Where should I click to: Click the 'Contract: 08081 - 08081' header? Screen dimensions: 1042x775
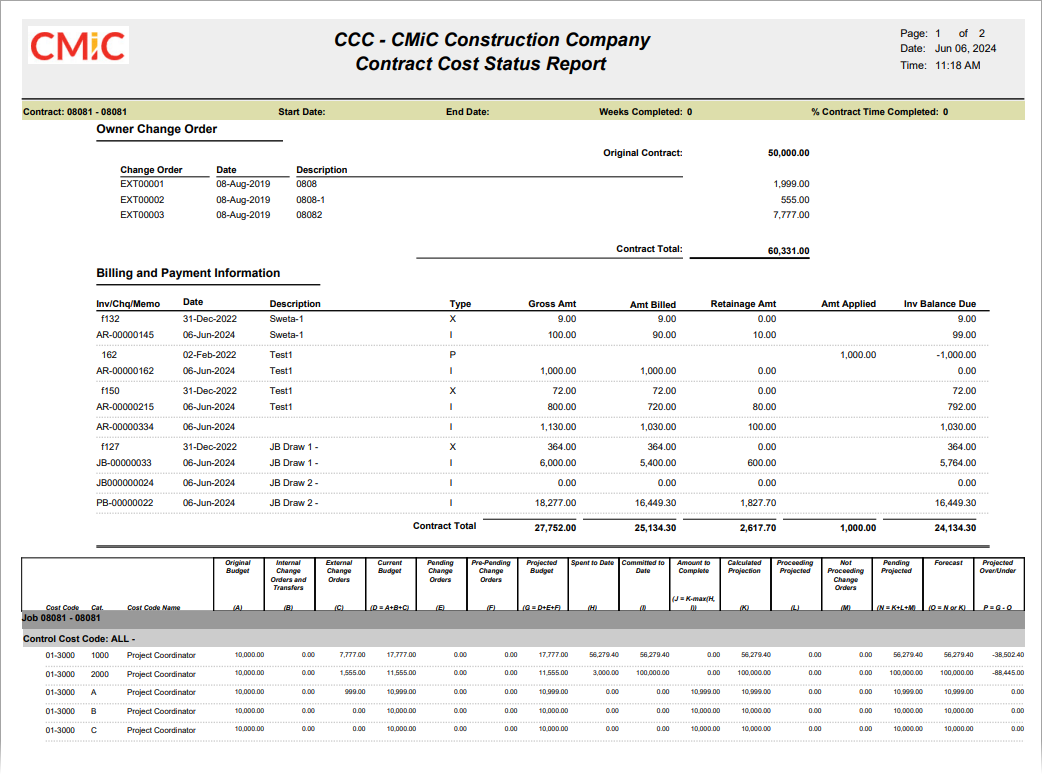pyautogui.click(x=75, y=112)
